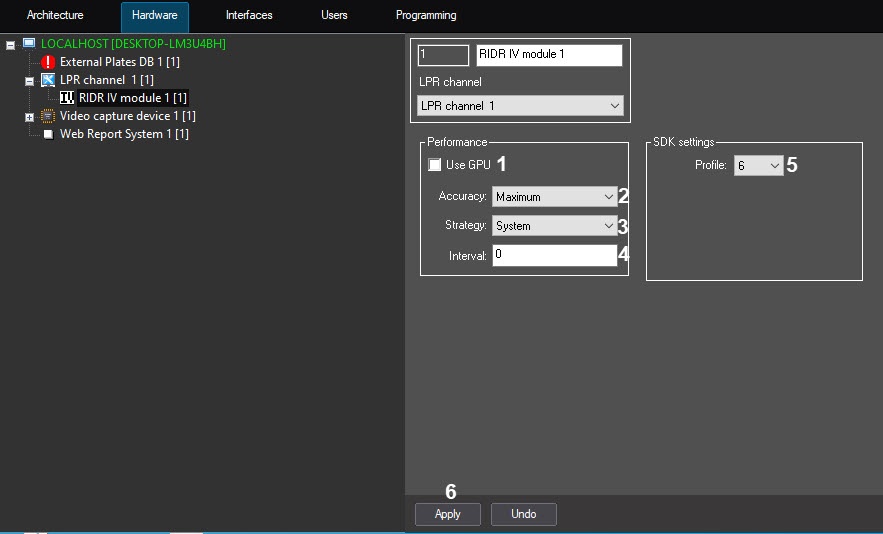
Task: Open the Strategy dropdown
Action: (554, 226)
